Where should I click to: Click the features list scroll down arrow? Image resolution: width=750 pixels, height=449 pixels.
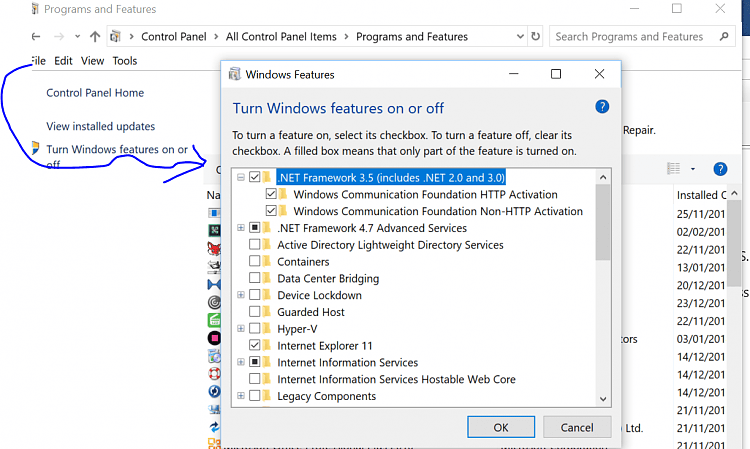pos(603,399)
